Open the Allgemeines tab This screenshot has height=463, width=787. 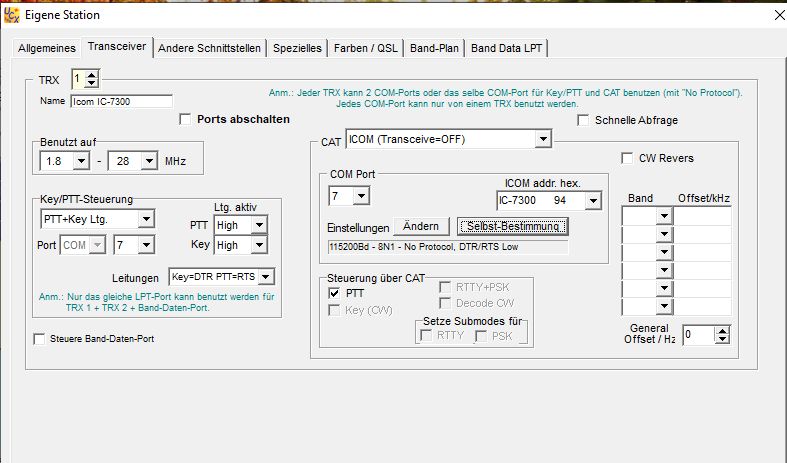[47, 48]
